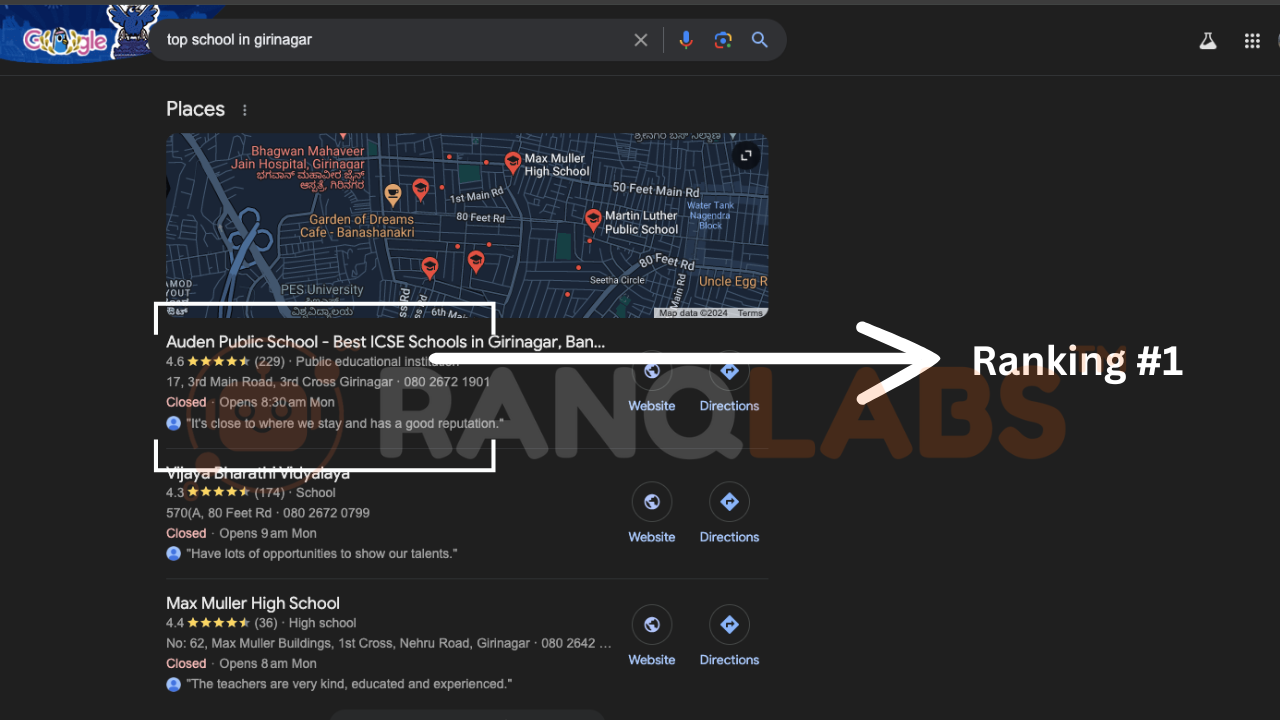Click inside the search query field

tap(390, 40)
